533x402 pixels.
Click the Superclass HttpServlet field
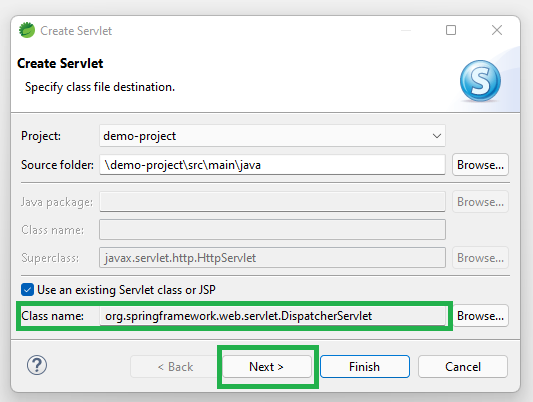tap(272, 258)
